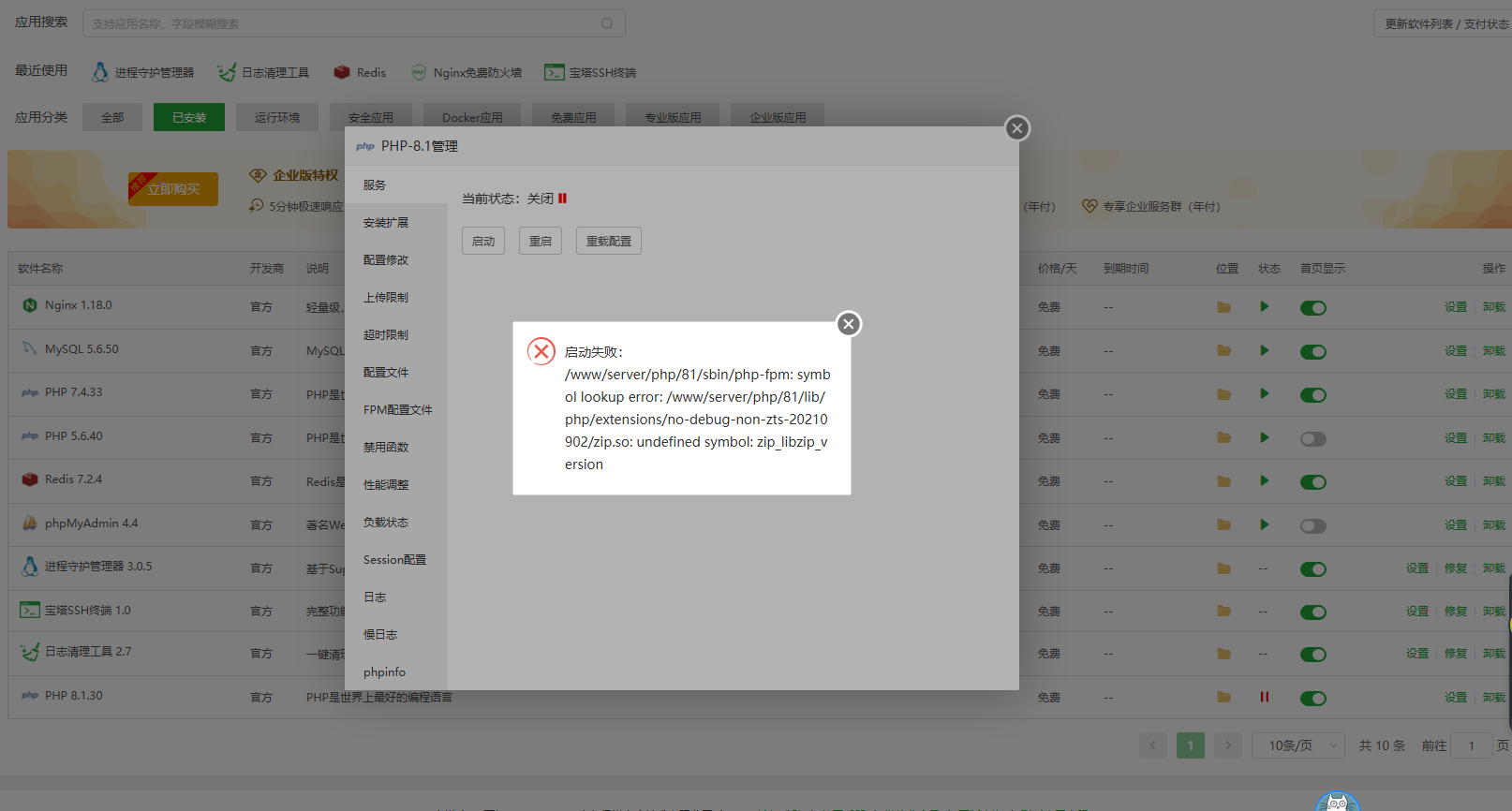Click the Redis 7.2.4 software name

(x=73, y=479)
